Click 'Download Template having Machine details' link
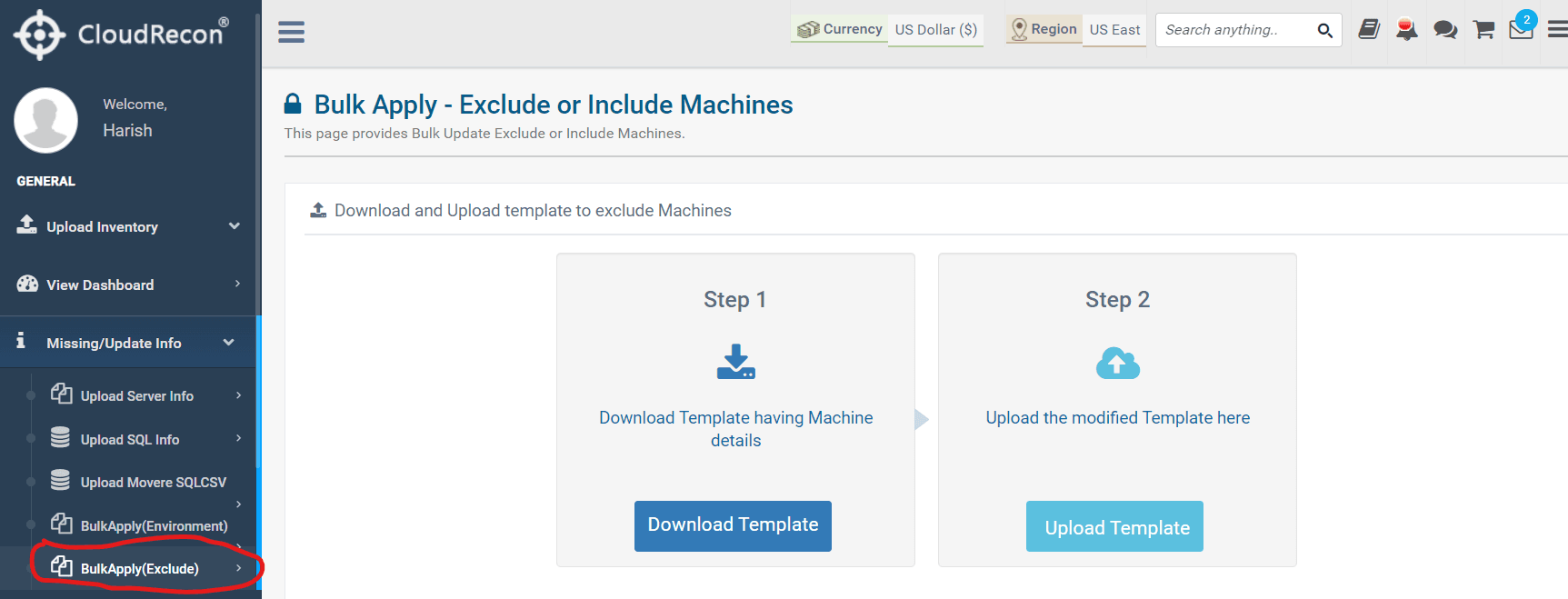 (x=736, y=429)
